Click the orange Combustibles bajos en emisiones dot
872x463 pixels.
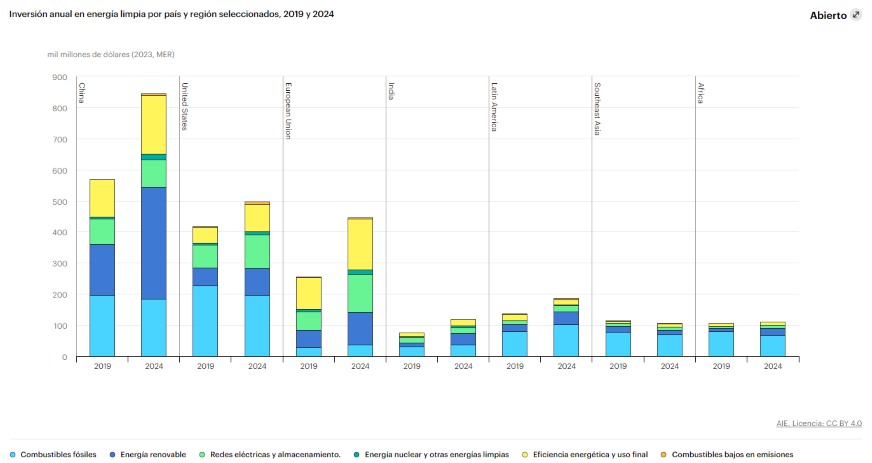(663, 454)
